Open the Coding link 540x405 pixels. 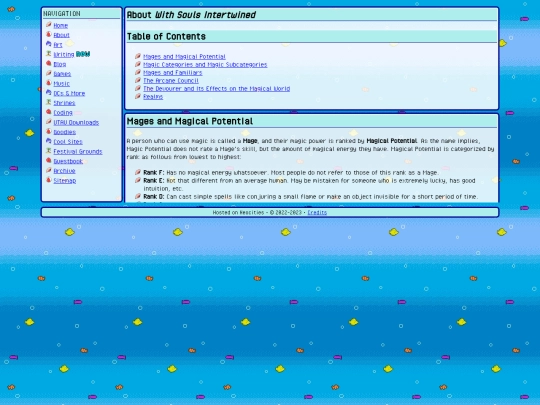(63, 113)
